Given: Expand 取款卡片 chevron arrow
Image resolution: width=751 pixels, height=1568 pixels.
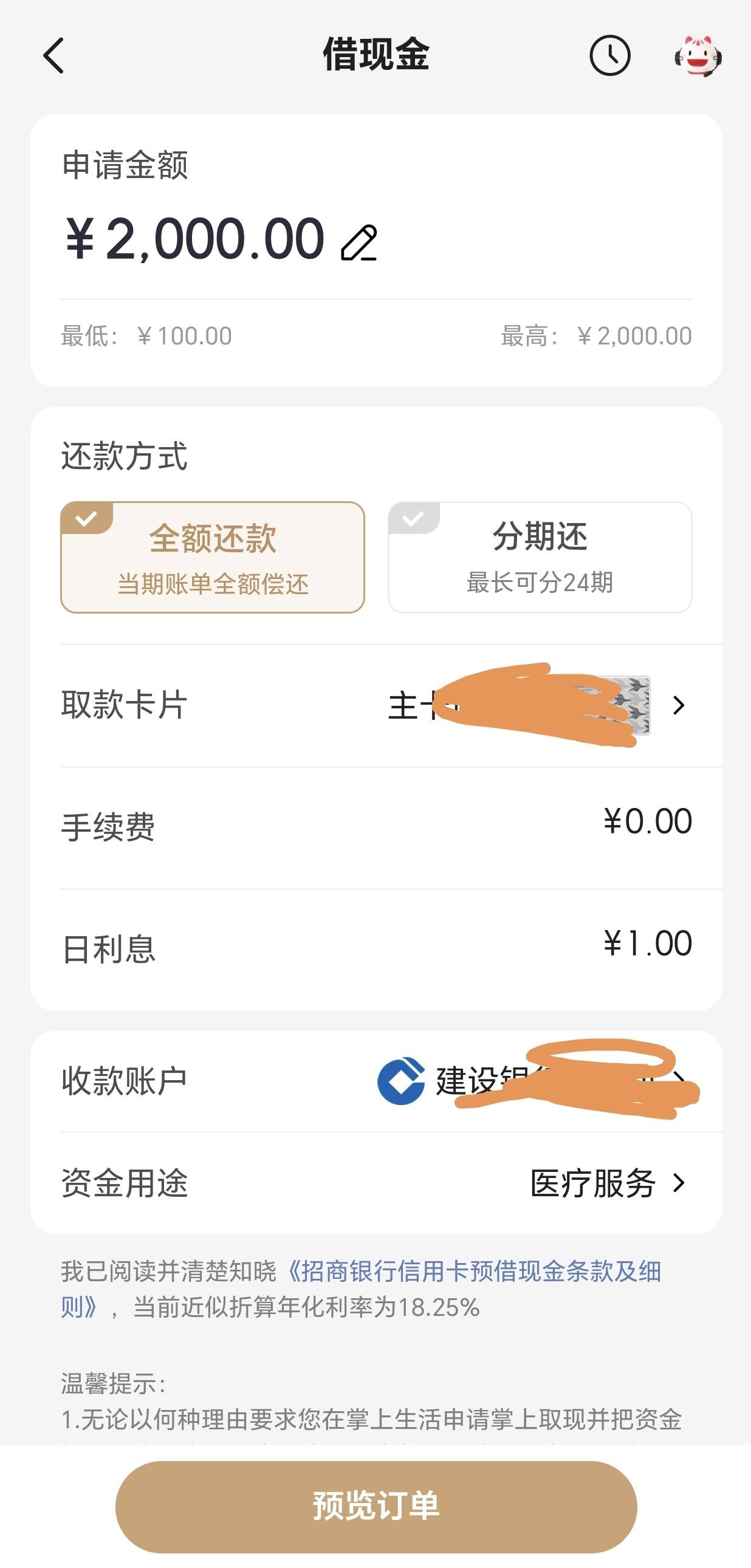Looking at the screenshot, I should [679, 705].
